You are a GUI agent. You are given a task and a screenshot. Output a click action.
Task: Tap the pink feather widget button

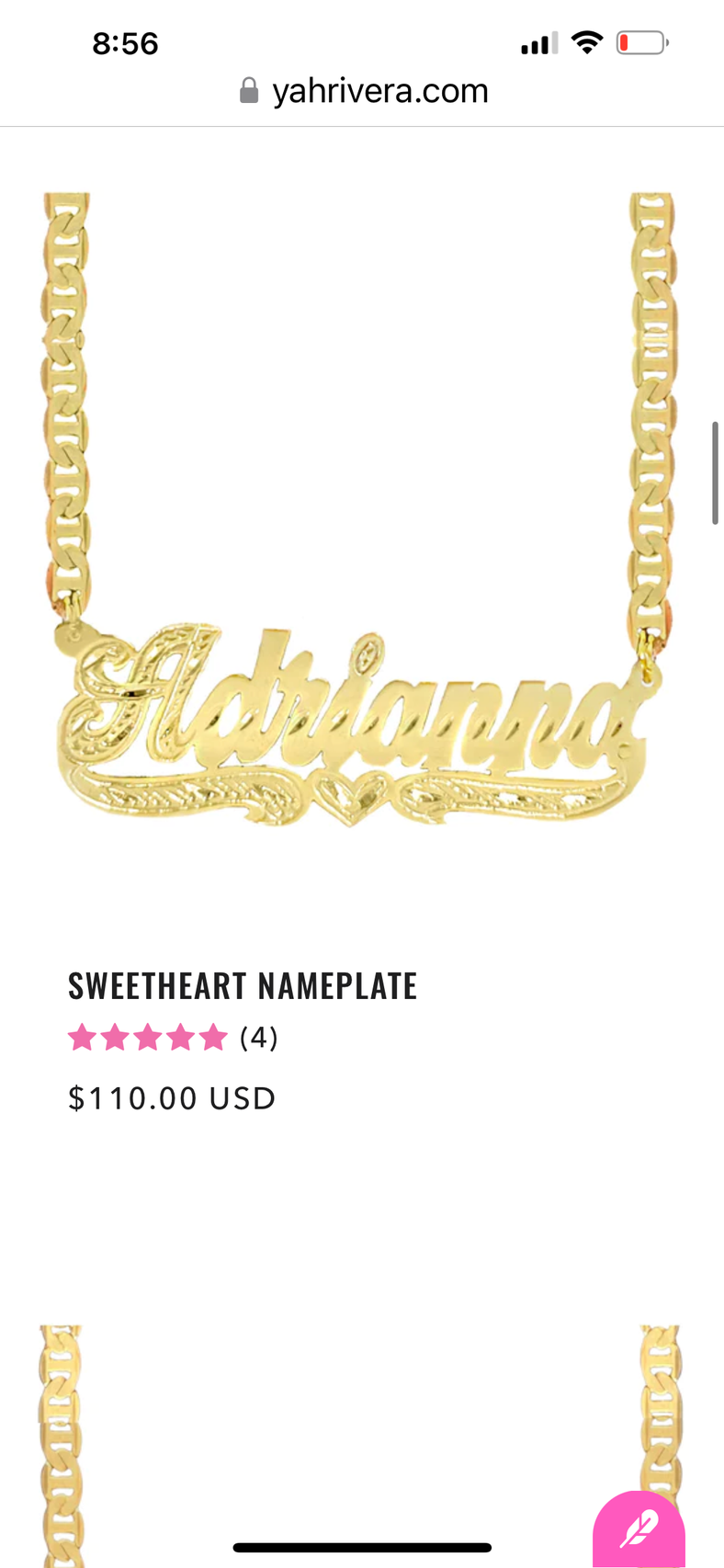pyautogui.click(x=639, y=1528)
